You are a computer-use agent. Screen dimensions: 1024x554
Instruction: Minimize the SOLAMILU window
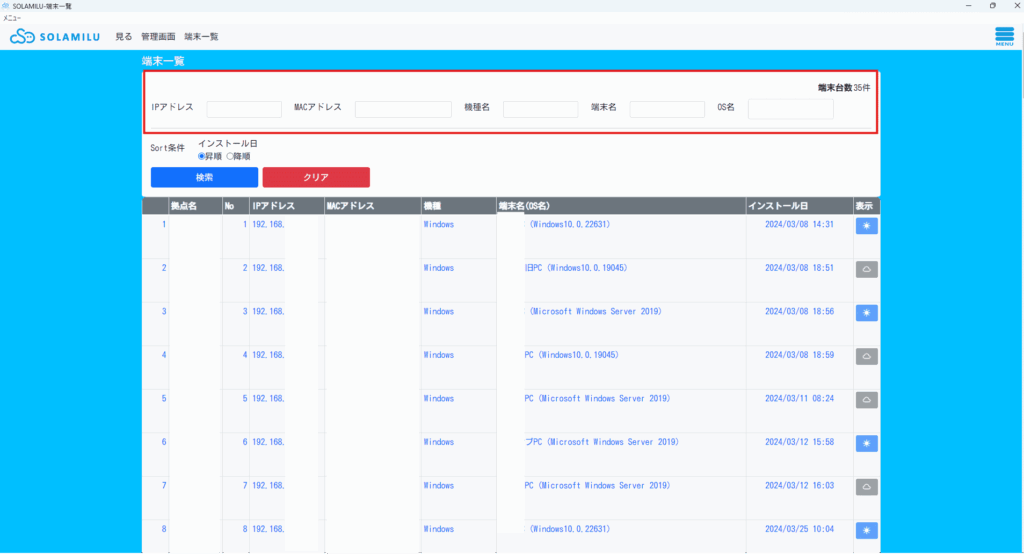click(968, 5)
